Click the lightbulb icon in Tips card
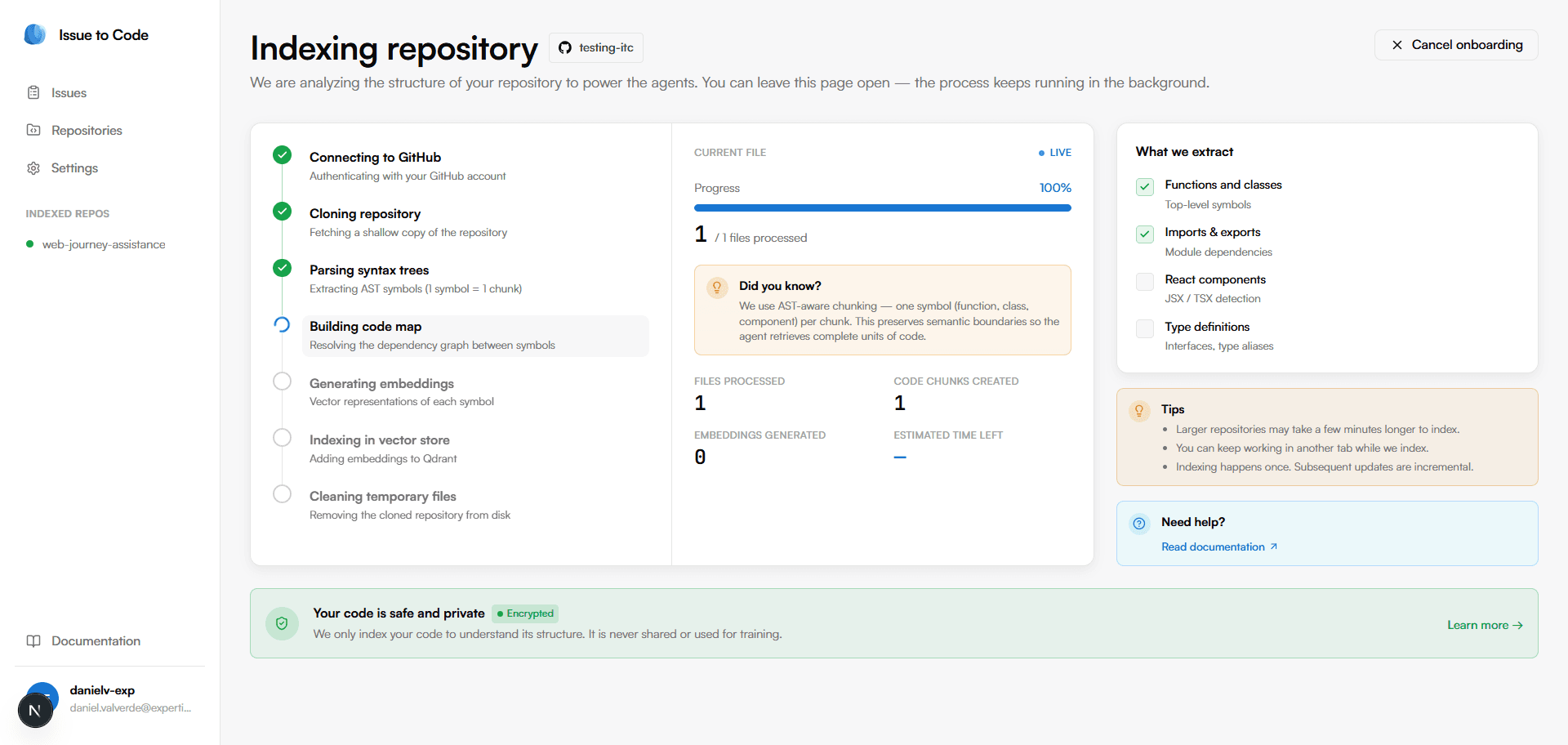The width and height of the screenshot is (1568, 745). (1139, 411)
